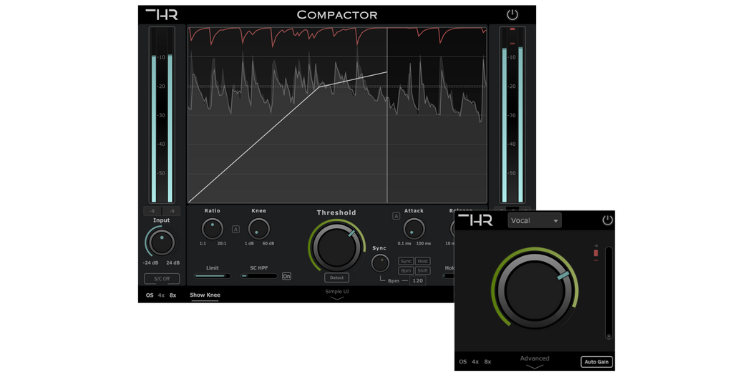Collapse to Simple UI using the chevron
The width and height of the screenshot is (748, 373).
337,299
